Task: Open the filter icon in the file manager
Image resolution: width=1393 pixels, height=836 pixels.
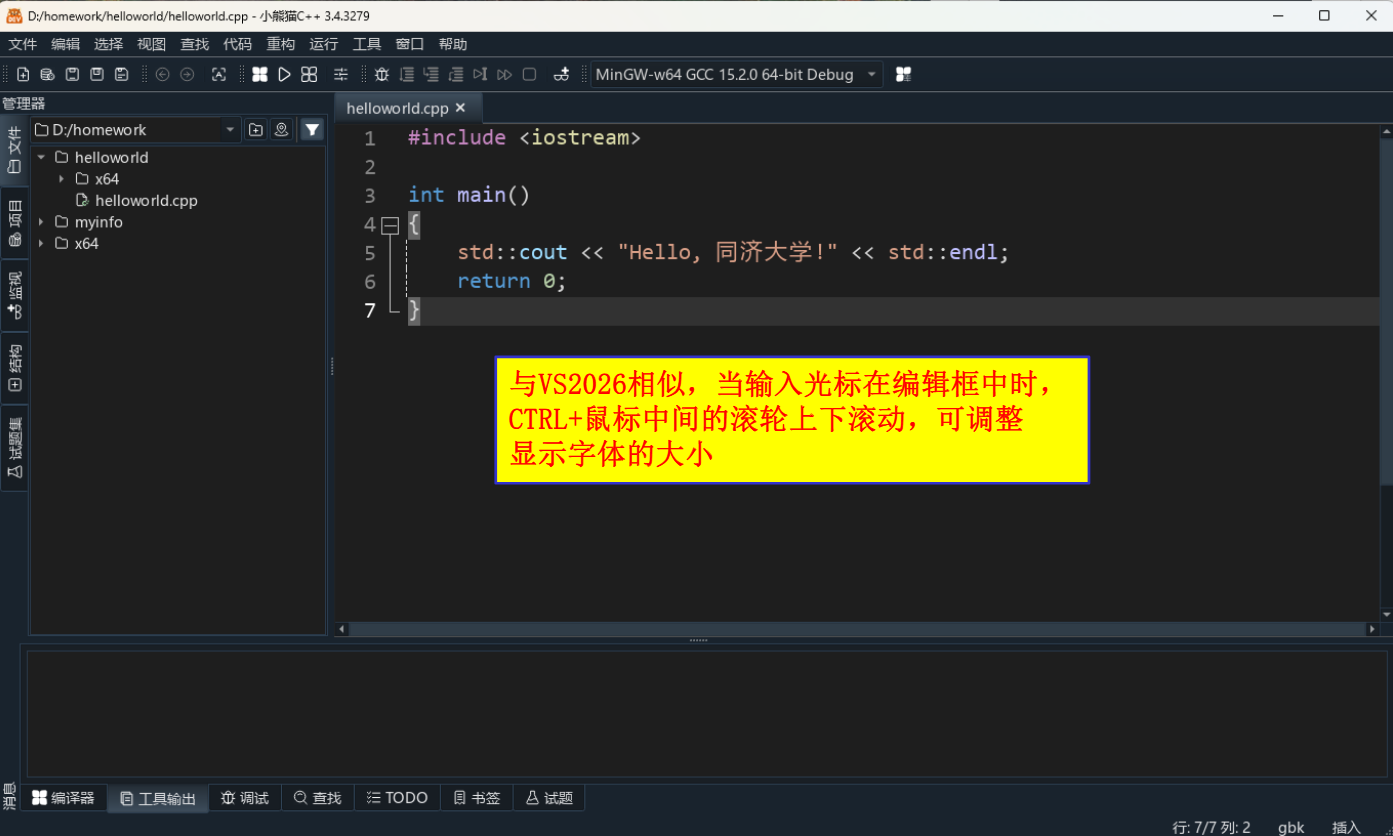Action: pos(312,129)
